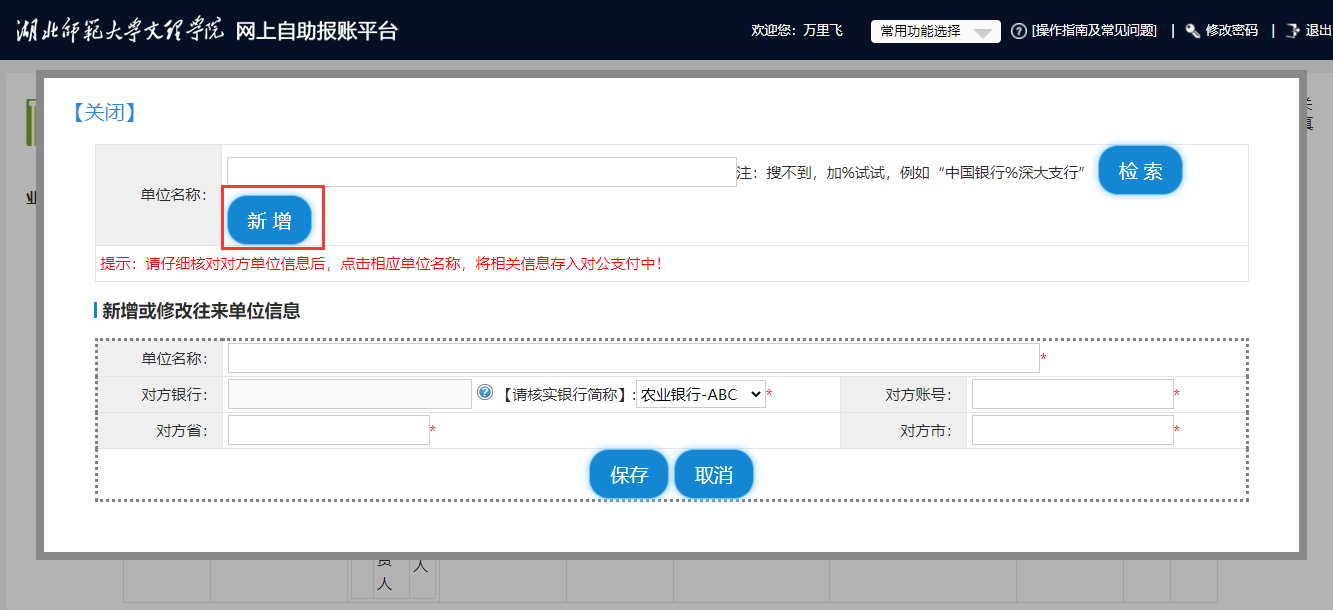Open the 常用功能选择 dropdown
Screen dimensions: 1333x610
click(x=935, y=32)
